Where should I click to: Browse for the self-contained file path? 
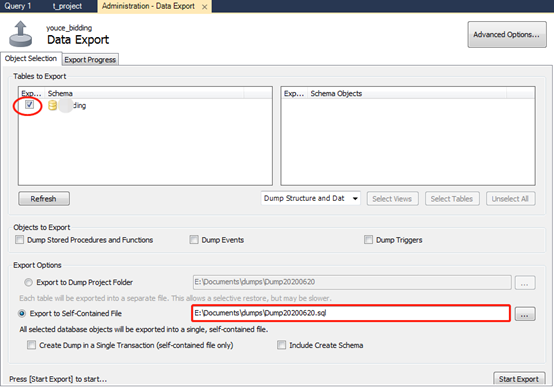tap(525, 314)
